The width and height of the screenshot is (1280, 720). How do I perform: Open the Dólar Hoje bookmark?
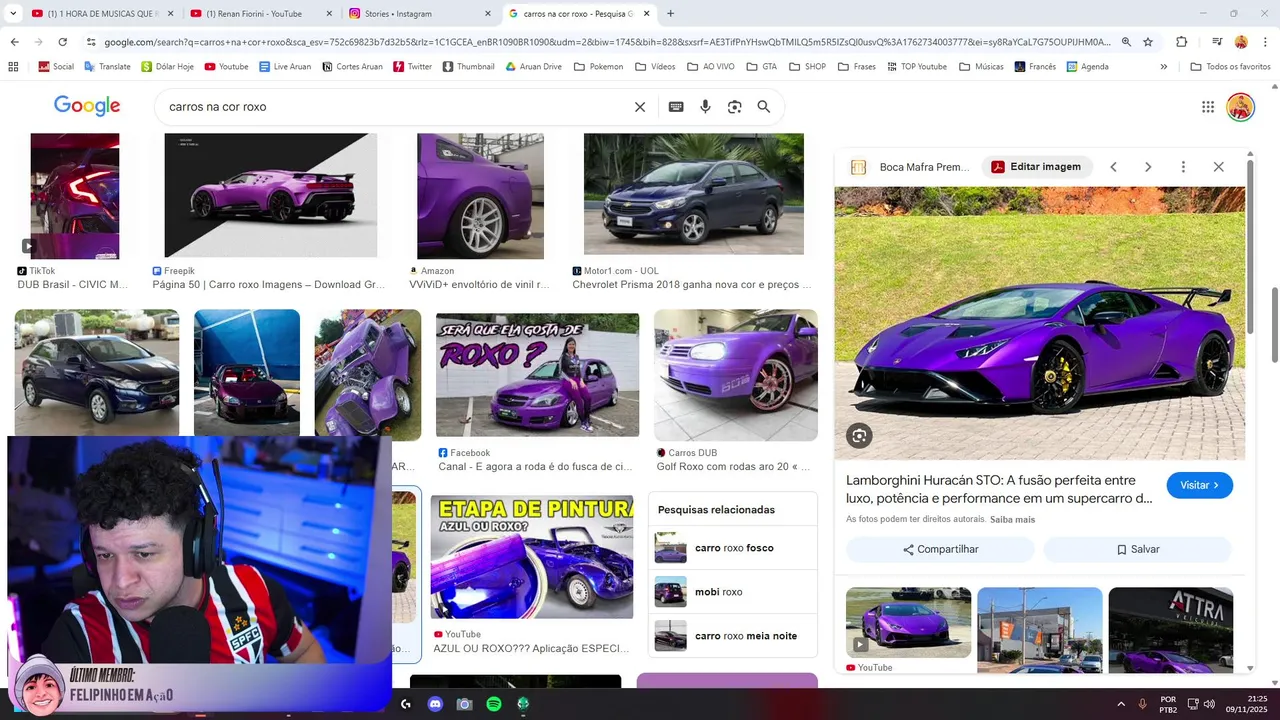[167, 67]
